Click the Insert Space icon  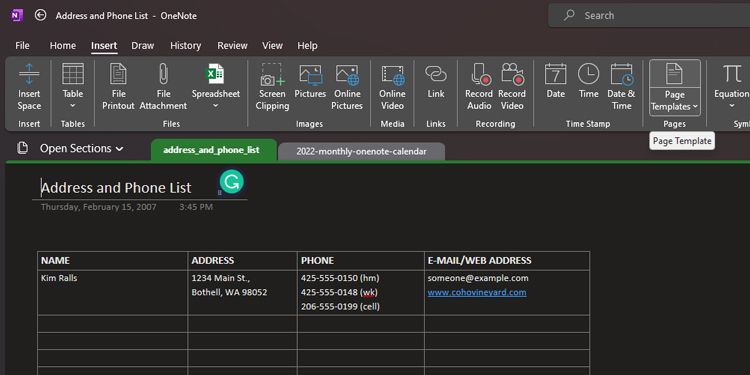click(x=29, y=74)
